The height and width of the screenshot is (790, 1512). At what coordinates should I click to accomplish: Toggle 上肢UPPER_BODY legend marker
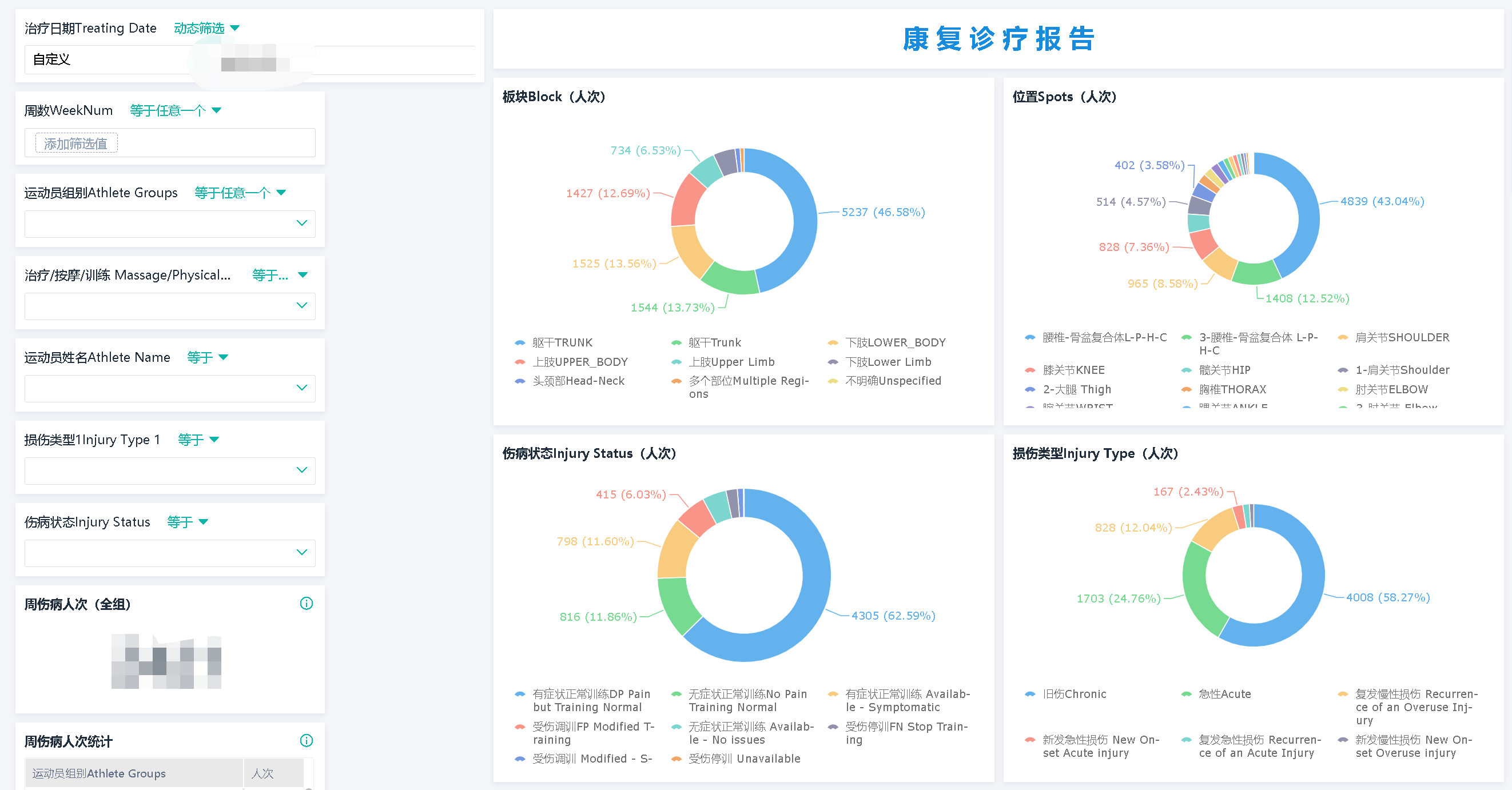click(520, 362)
